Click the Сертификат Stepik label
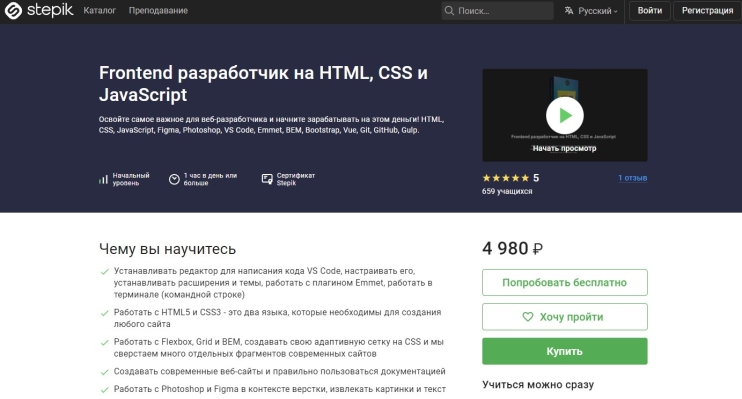The height and width of the screenshot is (399, 742). coord(296,179)
